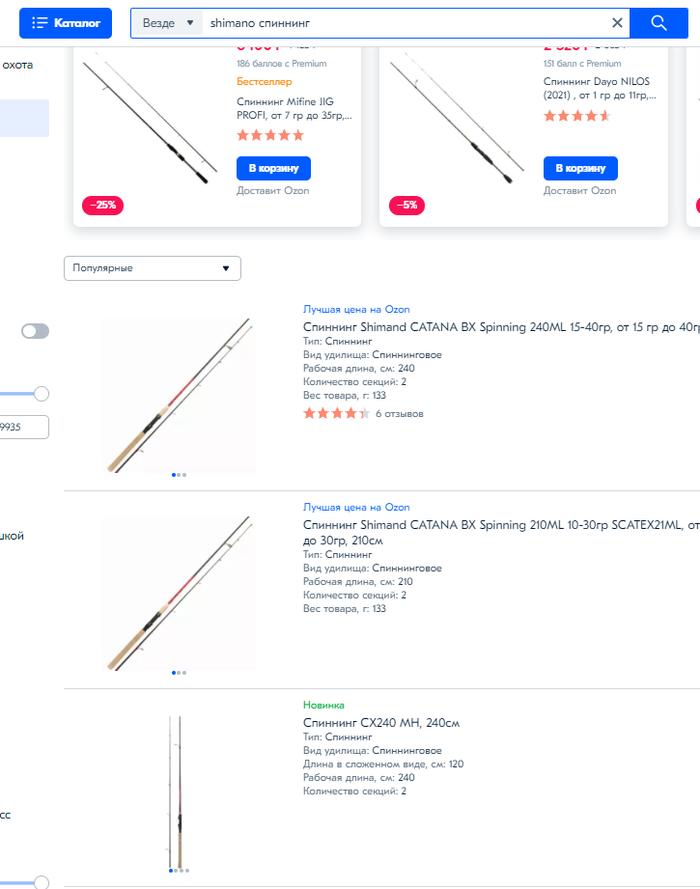The image size is (700, 889).
Task: Open the Везде search scope dropdown
Action: tap(168, 23)
